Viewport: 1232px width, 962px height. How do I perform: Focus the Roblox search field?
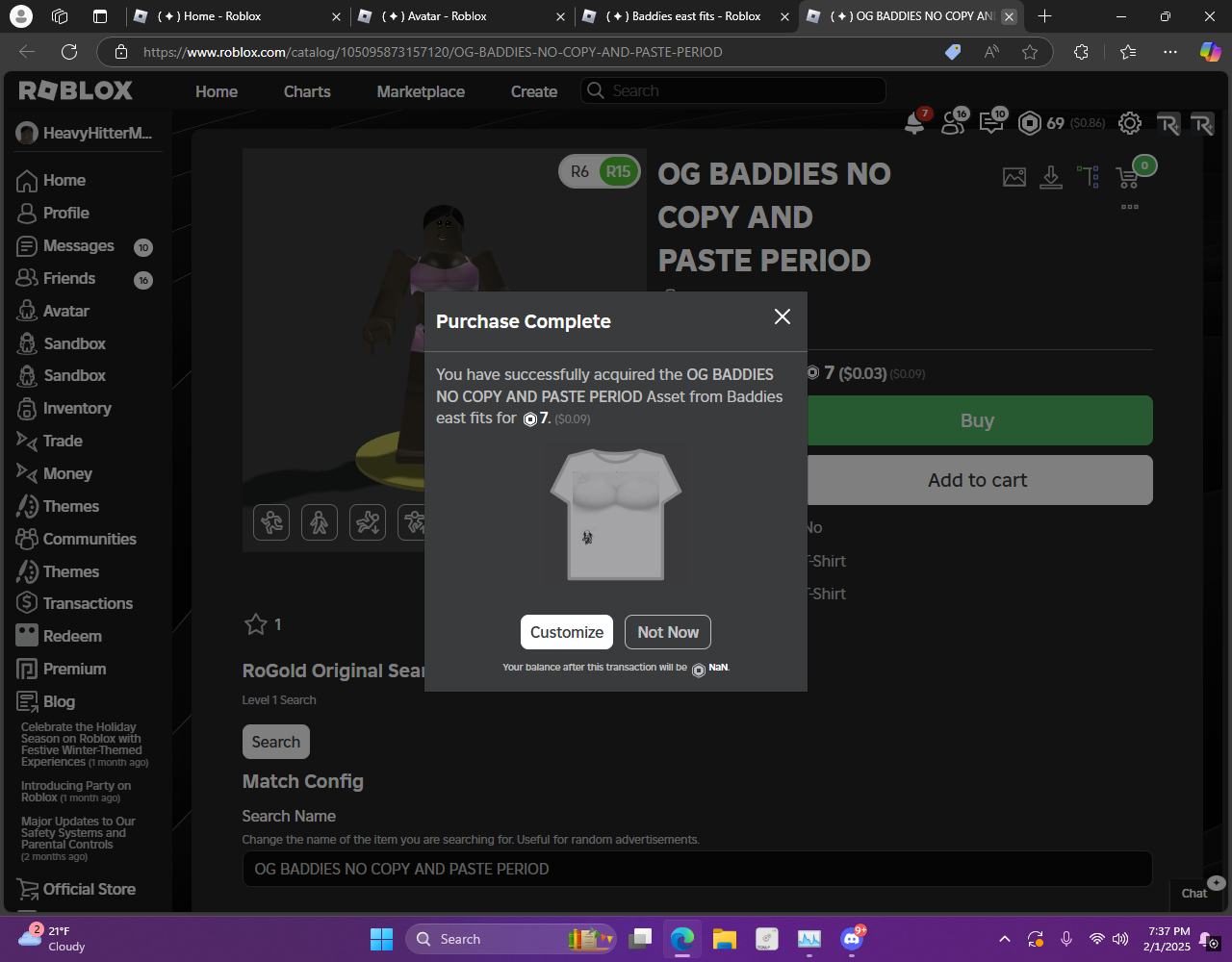732,90
